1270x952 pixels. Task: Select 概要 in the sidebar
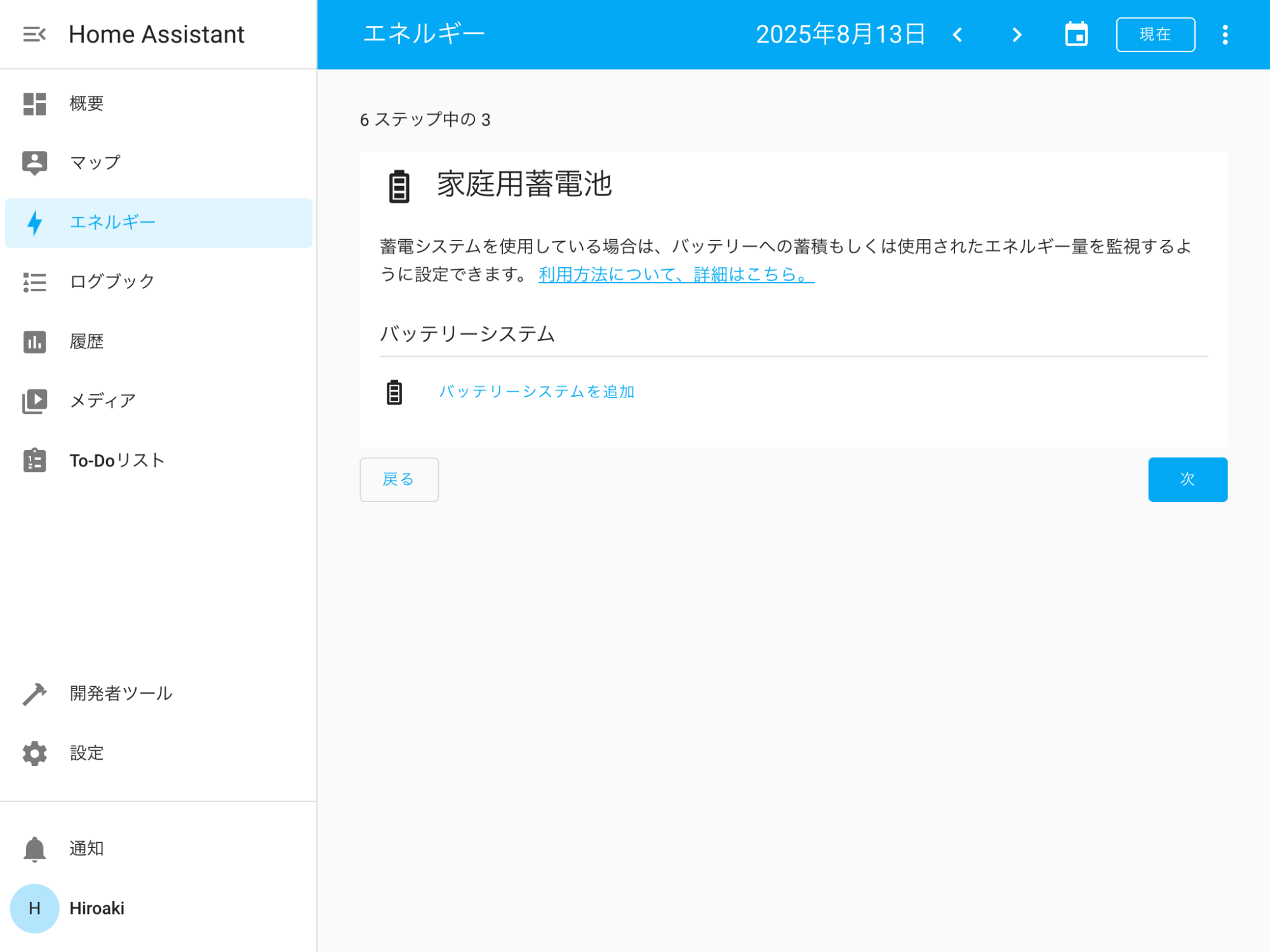pyautogui.click(x=159, y=103)
